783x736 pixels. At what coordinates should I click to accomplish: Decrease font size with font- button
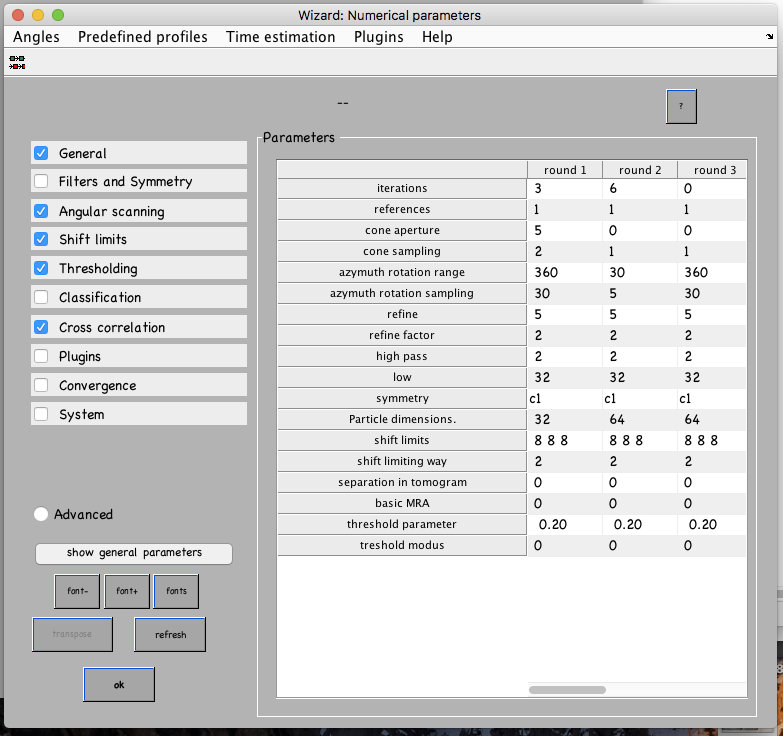[x=77, y=591]
